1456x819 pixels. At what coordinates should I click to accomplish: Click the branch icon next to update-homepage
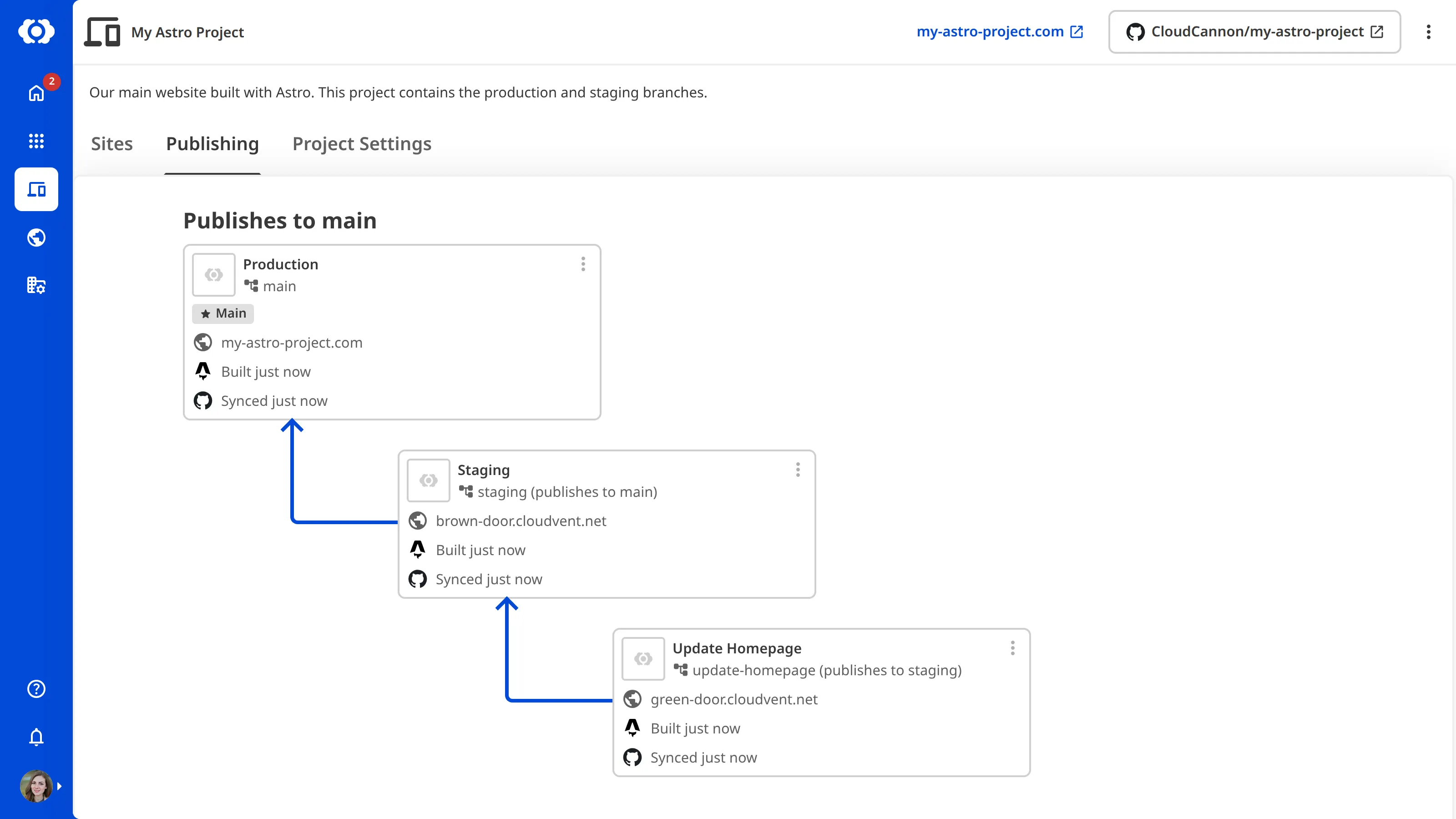tap(681, 670)
